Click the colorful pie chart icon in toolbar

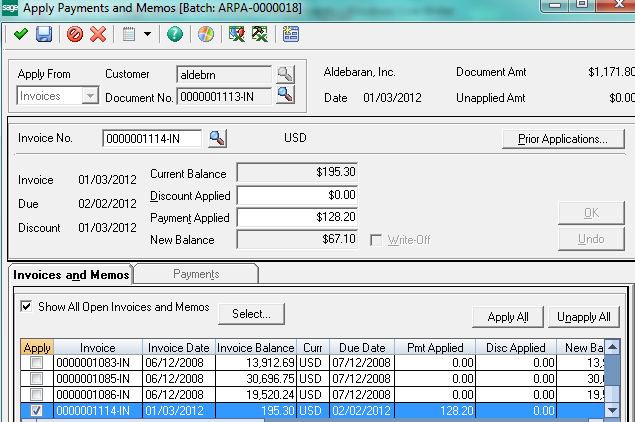[206, 35]
